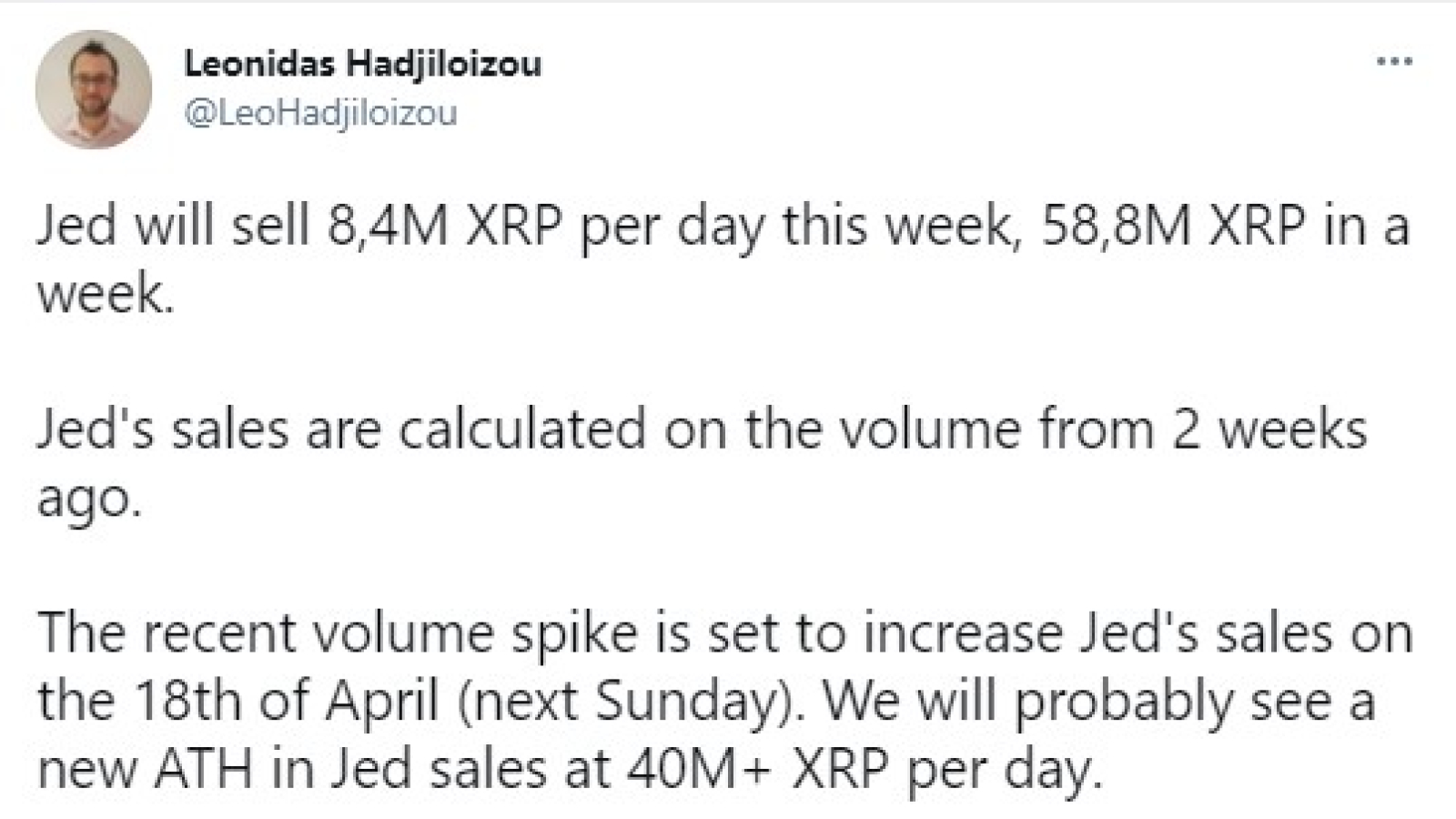Viewport: 1456px width, 819px height.
Task: Click the tweet's first paragraph about 8,4M XRP
Action: pos(723,259)
